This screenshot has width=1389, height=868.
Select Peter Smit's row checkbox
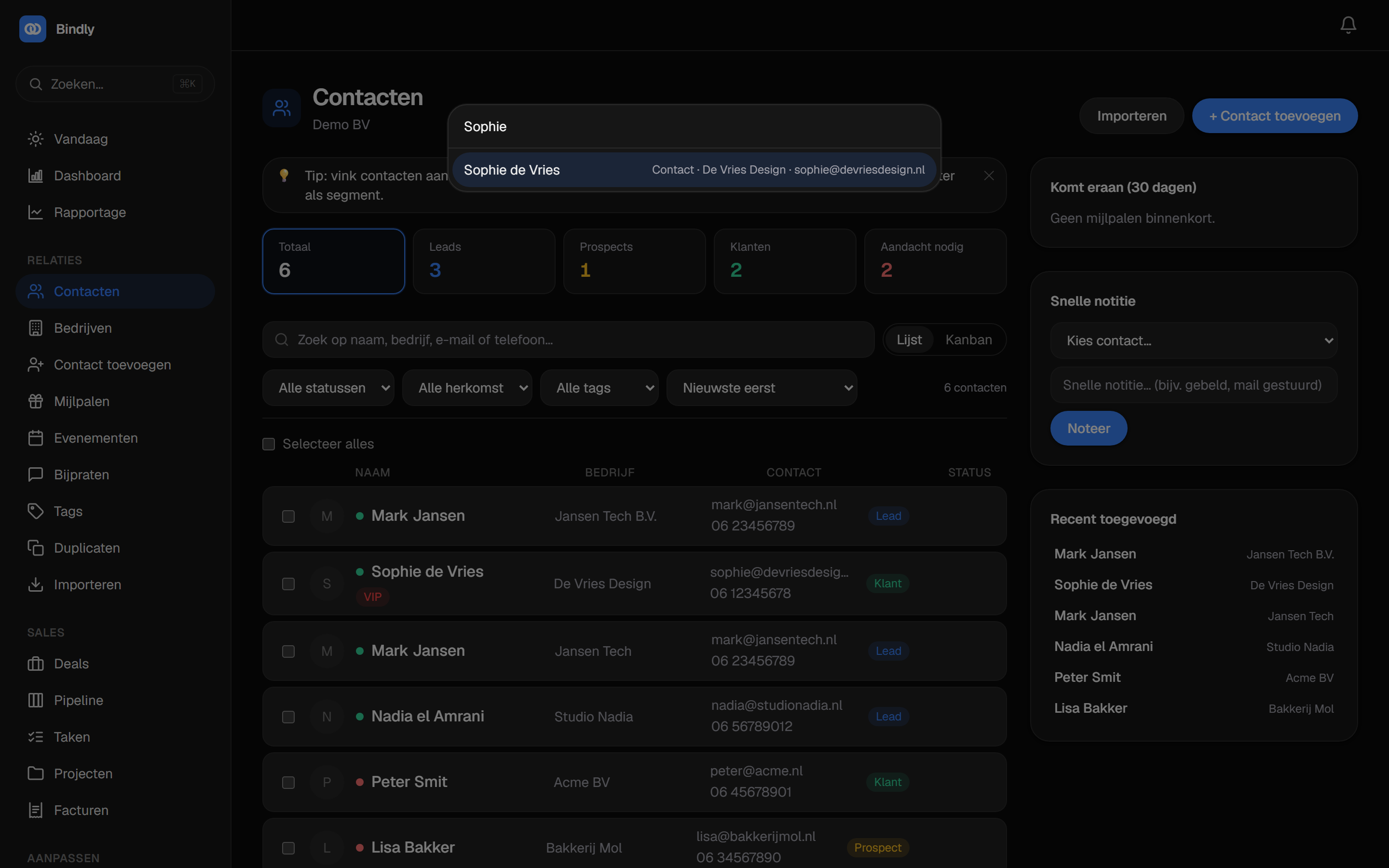coord(288,783)
